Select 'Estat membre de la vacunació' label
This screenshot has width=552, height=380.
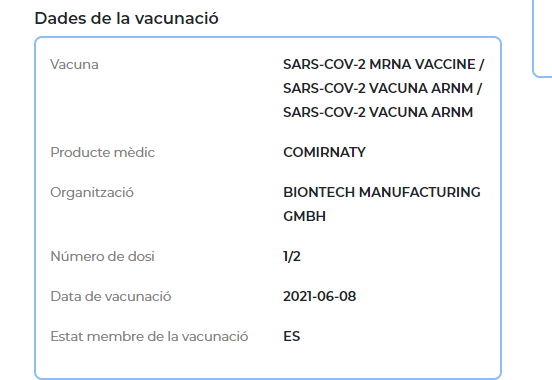click(x=149, y=336)
